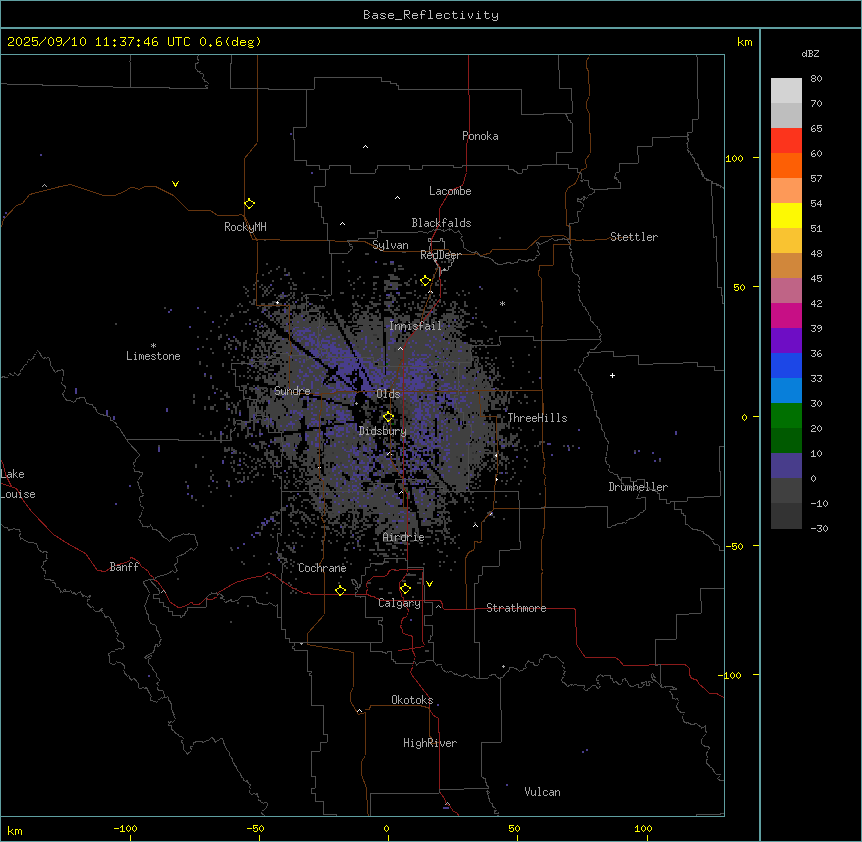Click the Airdrie city label
The height and width of the screenshot is (842, 862).
[x=404, y=537]
